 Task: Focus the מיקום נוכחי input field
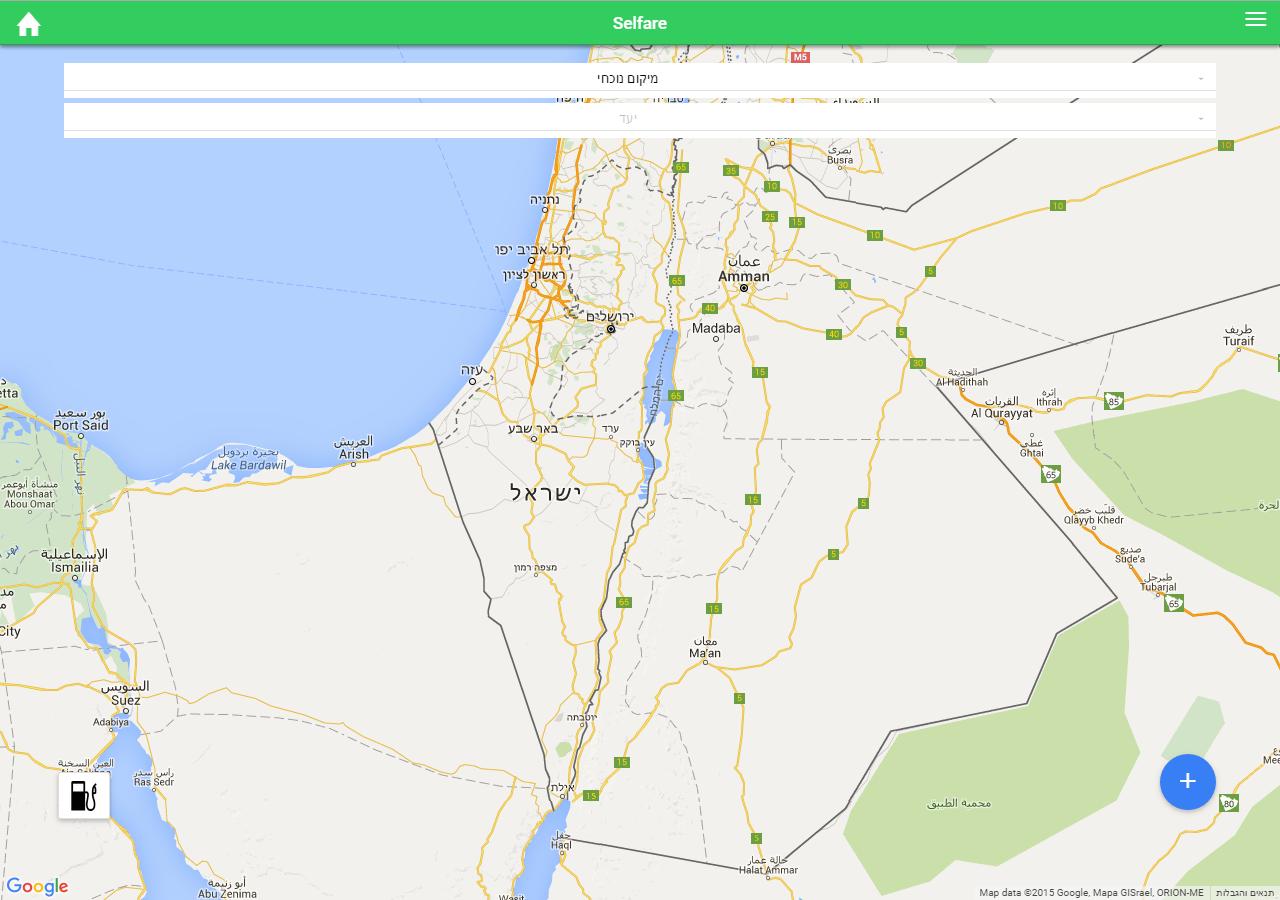pyautogui.click(x=640, y=78)
